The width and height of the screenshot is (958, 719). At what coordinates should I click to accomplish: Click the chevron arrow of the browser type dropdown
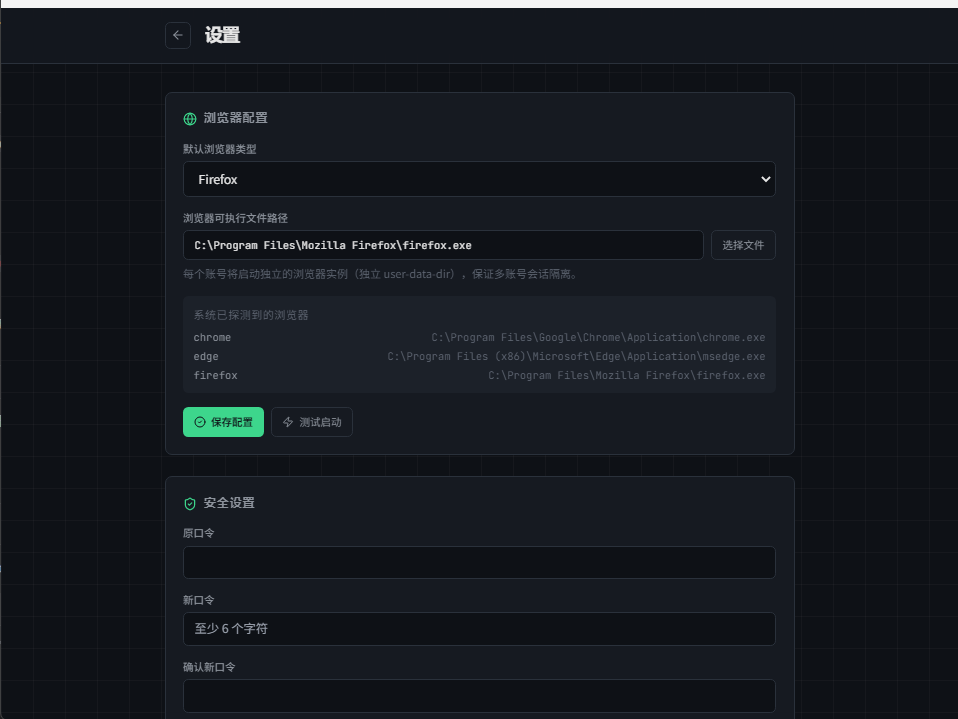pos(766,179)
